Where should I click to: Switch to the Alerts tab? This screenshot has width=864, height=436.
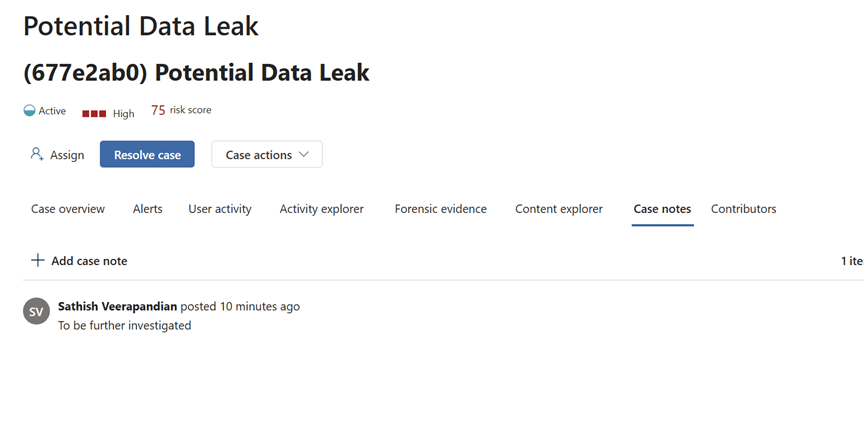tap(148, 209)
